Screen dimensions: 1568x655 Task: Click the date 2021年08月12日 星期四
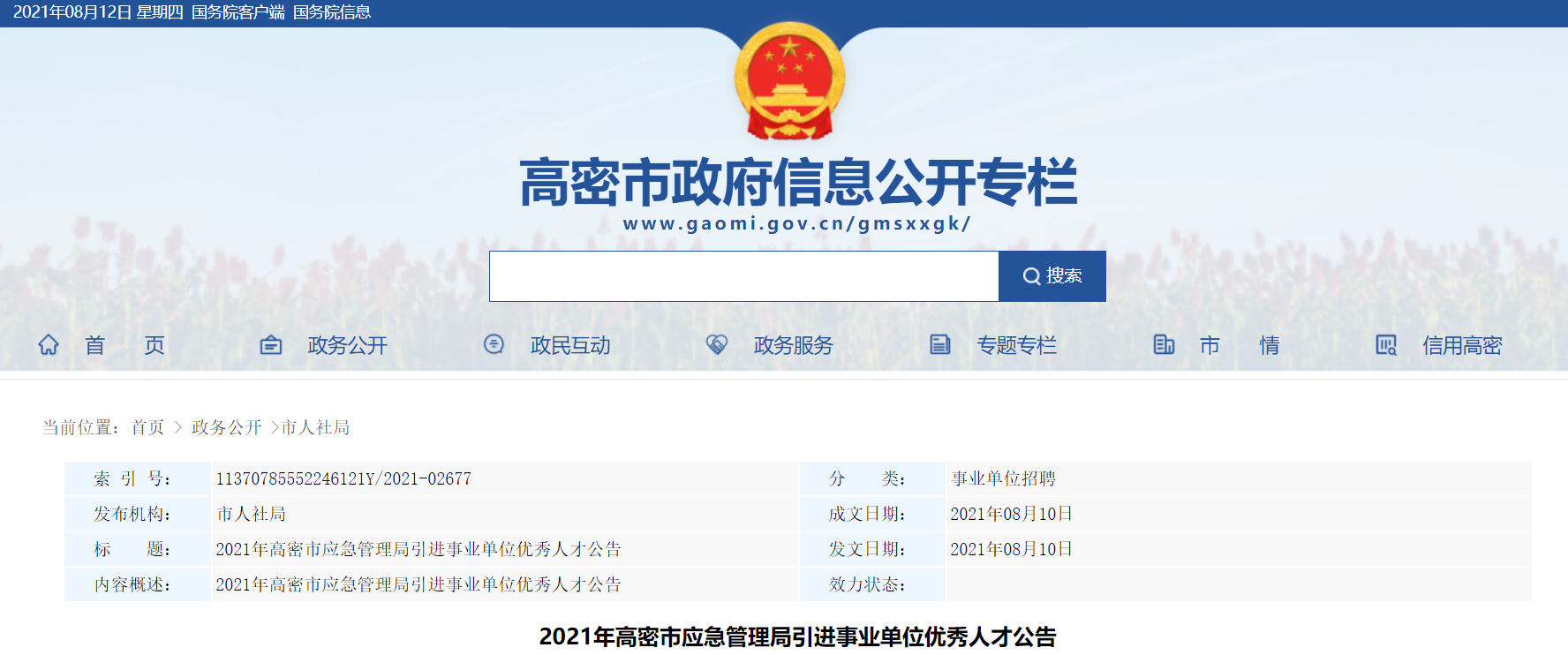98,12
